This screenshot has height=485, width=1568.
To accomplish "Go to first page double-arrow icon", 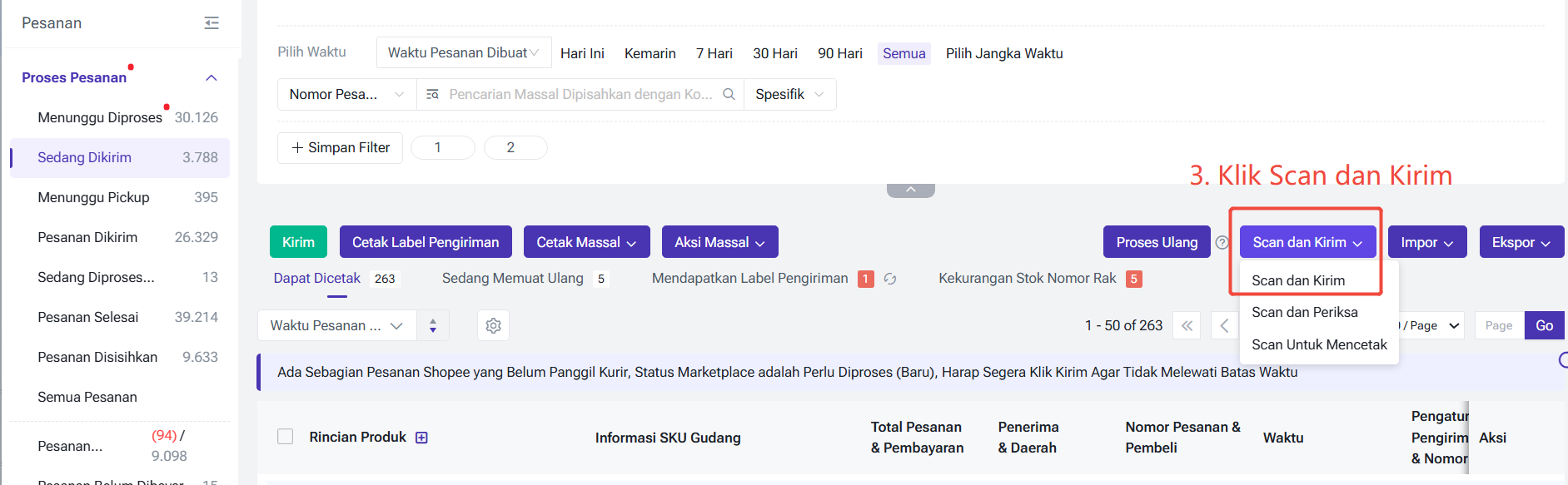I will (1187, 325).
